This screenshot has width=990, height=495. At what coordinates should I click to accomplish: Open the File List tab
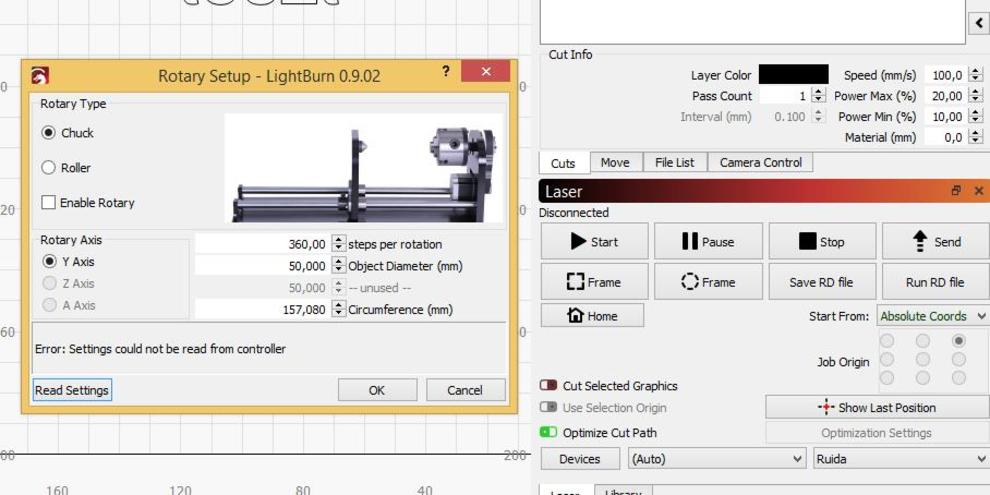674,162
